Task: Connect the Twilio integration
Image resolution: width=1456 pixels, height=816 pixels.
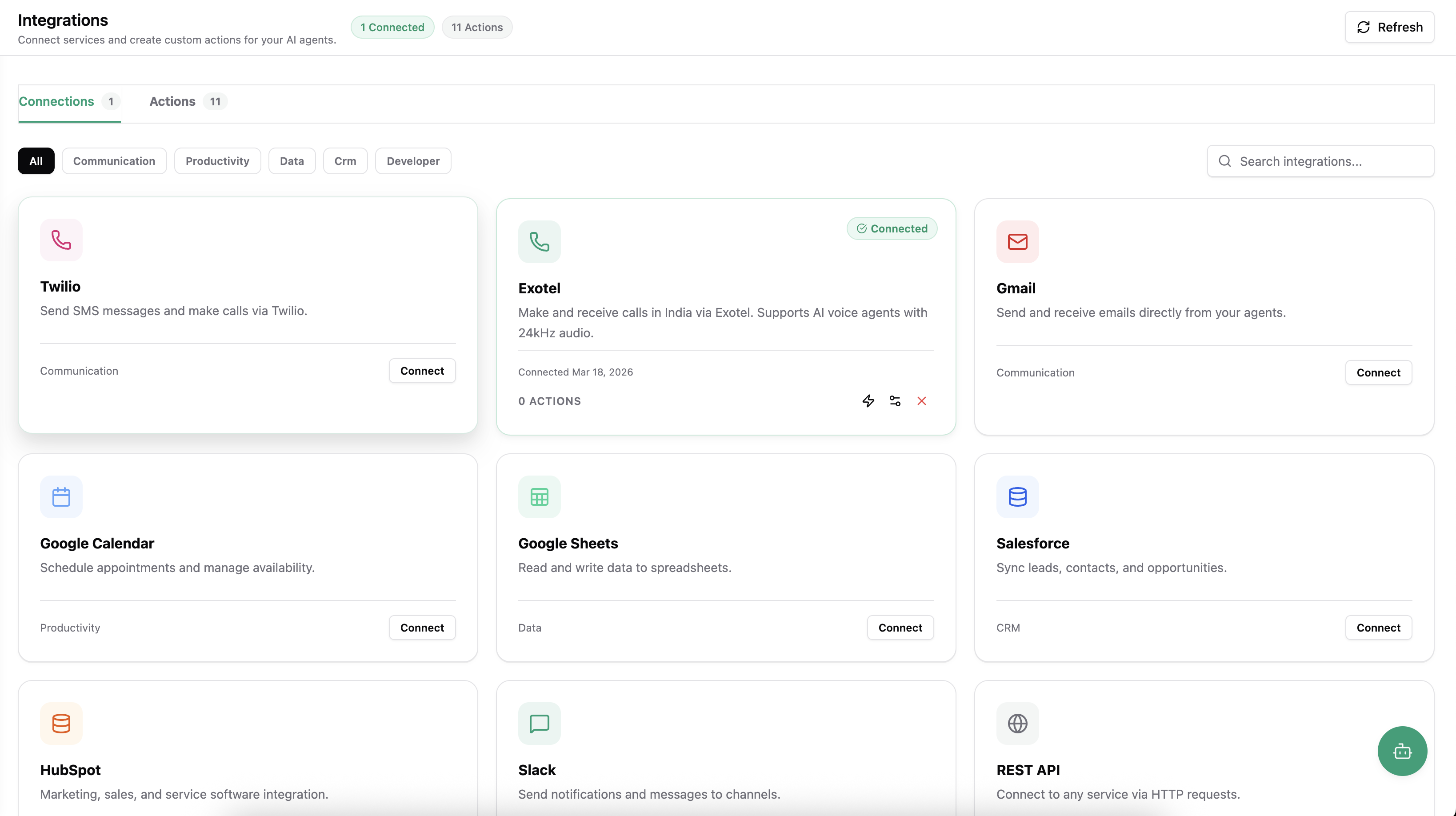Action: [422, 371]
